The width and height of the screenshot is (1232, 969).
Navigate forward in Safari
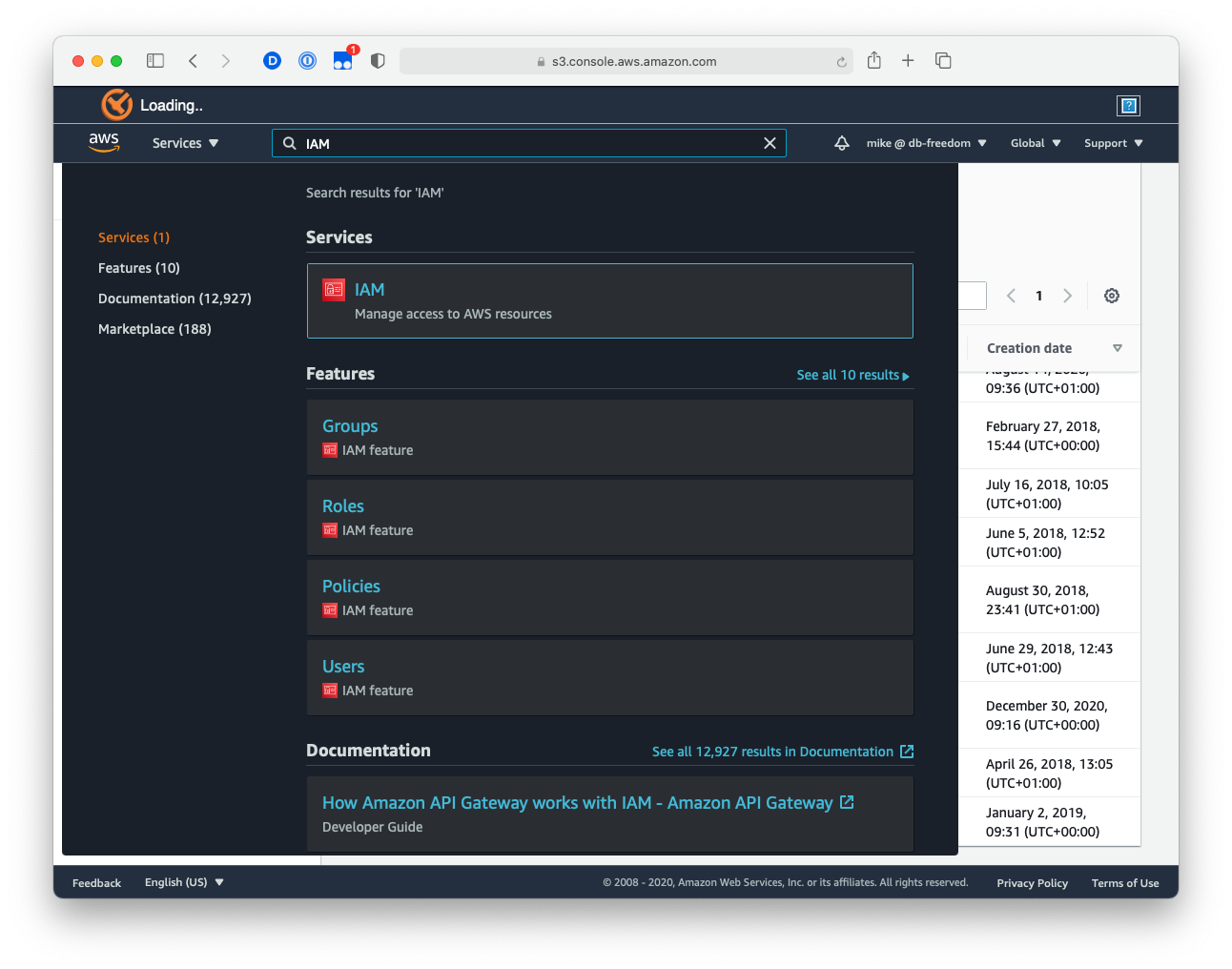(226, 61)
